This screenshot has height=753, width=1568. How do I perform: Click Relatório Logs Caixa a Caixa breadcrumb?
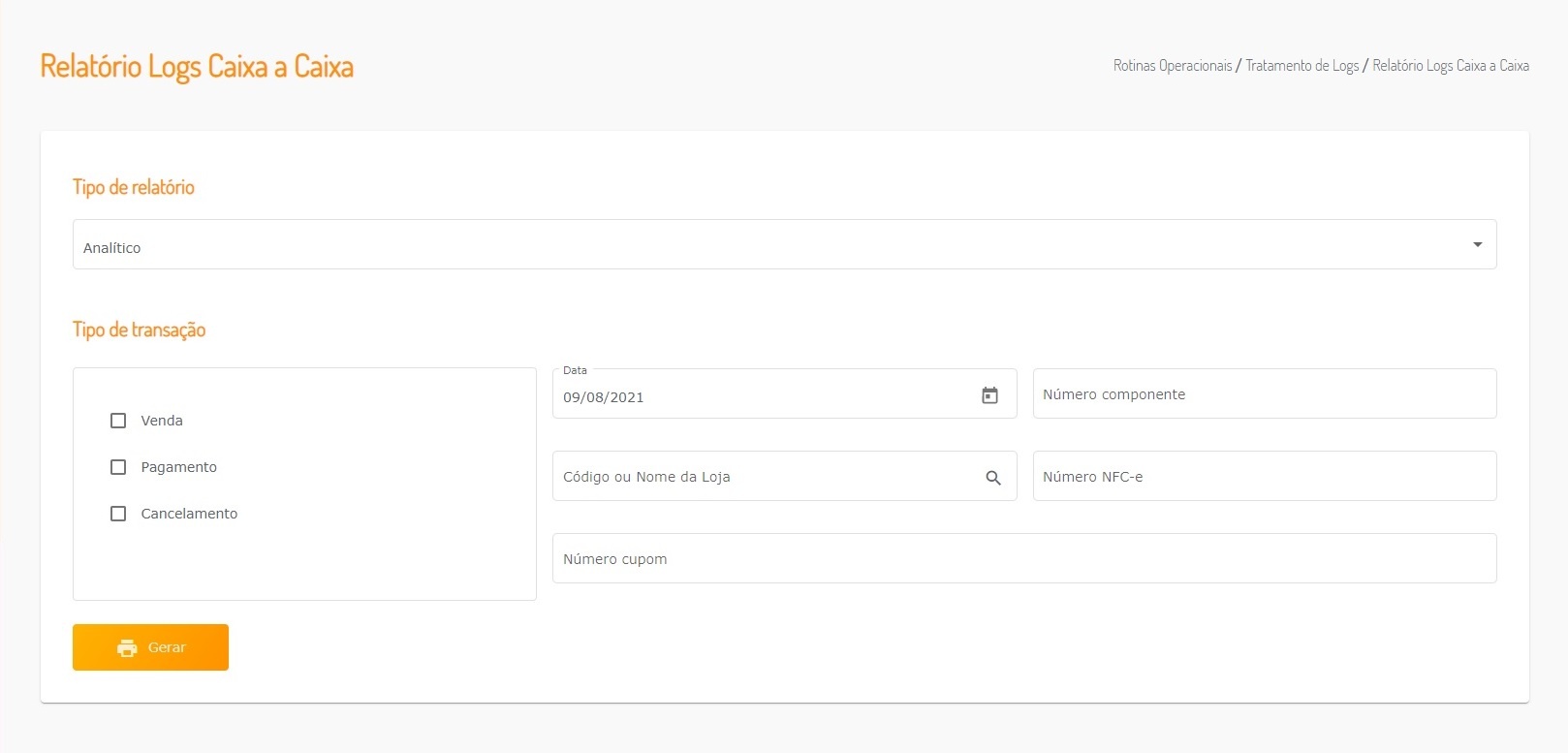click(x=1451, y=66)
